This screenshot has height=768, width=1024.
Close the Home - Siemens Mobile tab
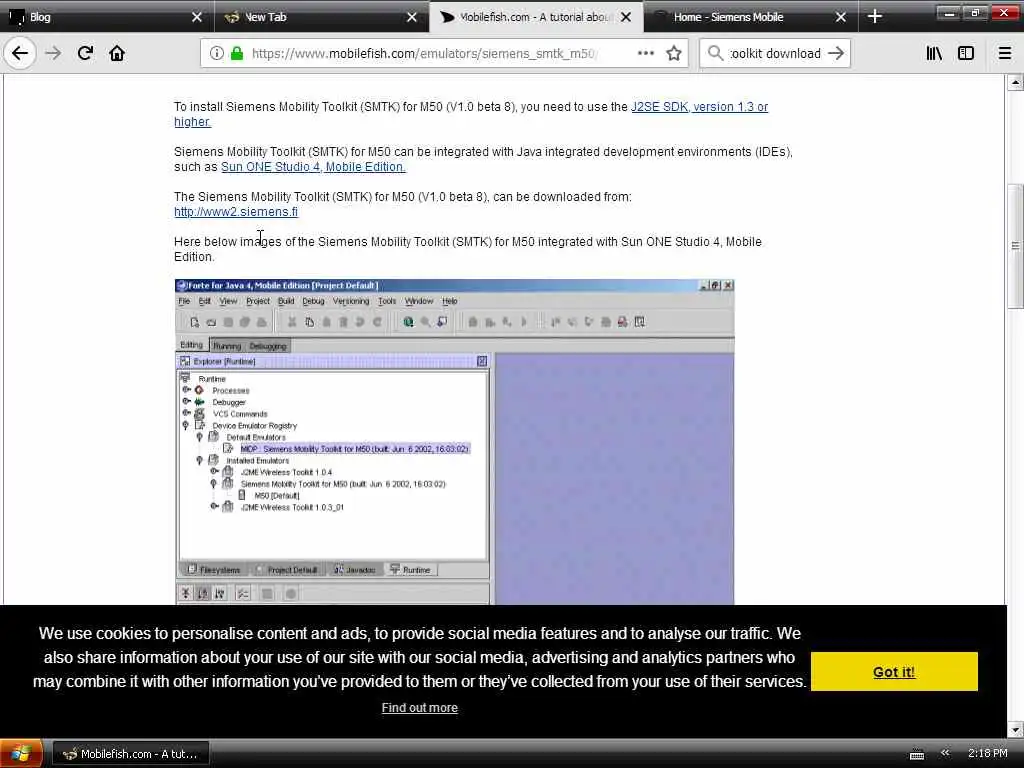pyautogui.click(x=840, y=17)
